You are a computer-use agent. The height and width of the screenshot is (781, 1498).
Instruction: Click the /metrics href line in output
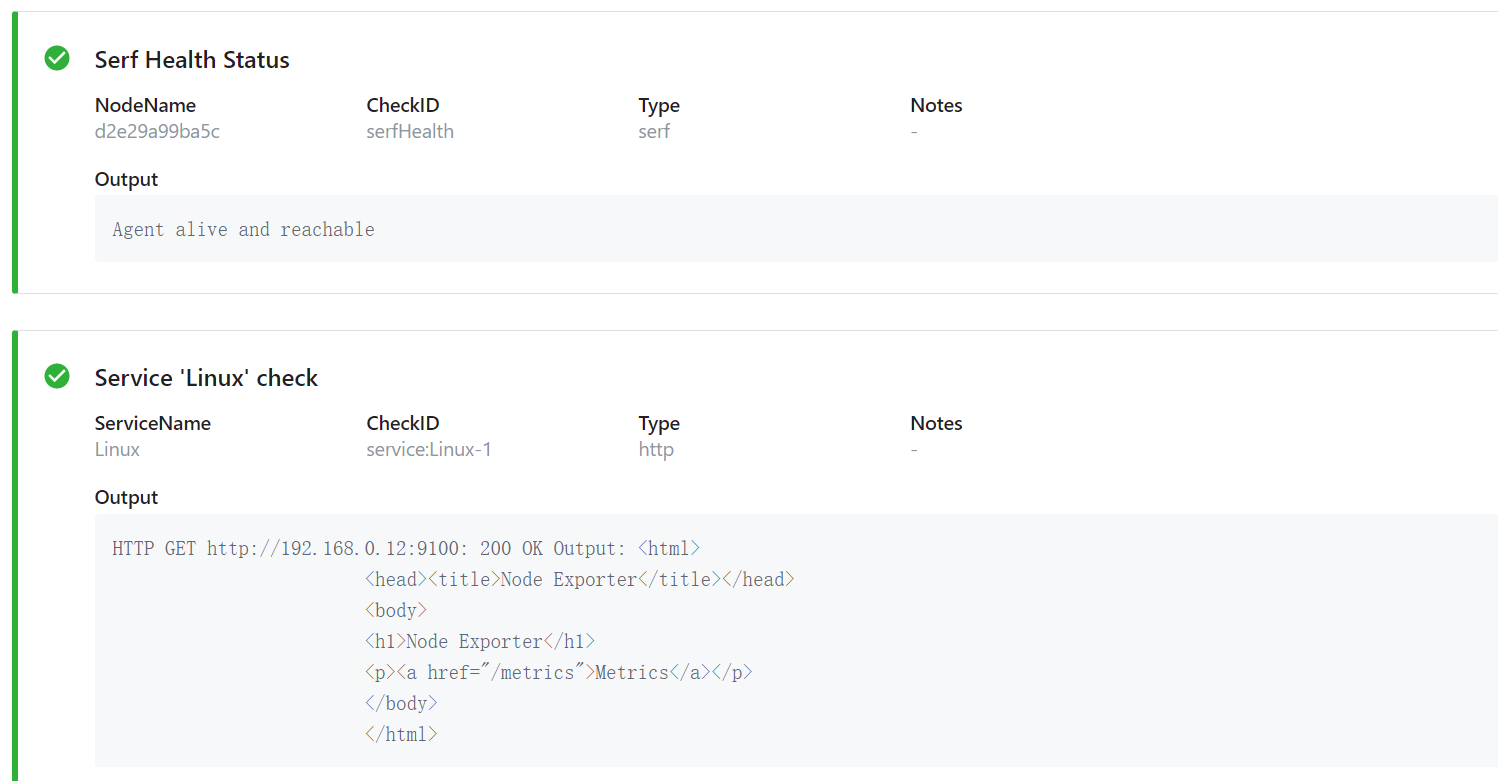pos(558,672)
